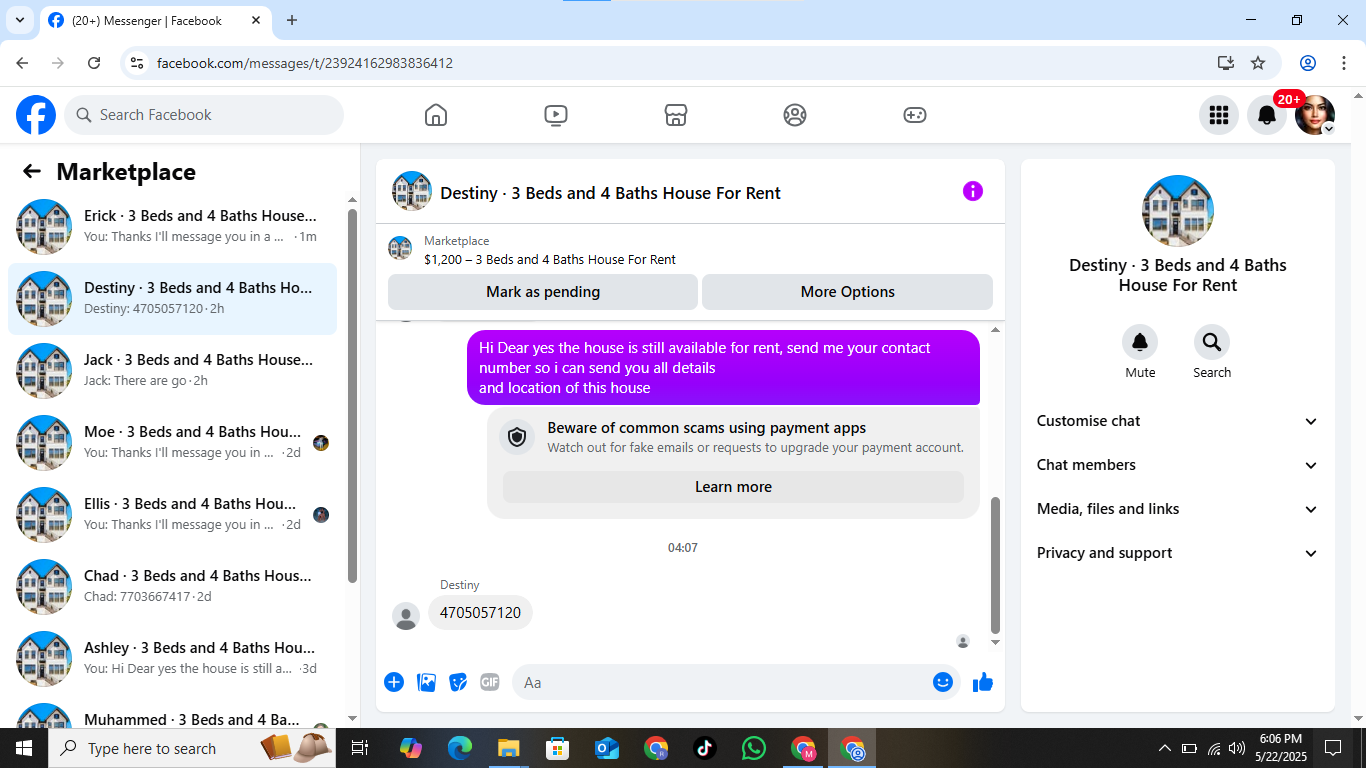
Task: Select Jack's conversation "There are go"
Action: click(x=172, y=371)
